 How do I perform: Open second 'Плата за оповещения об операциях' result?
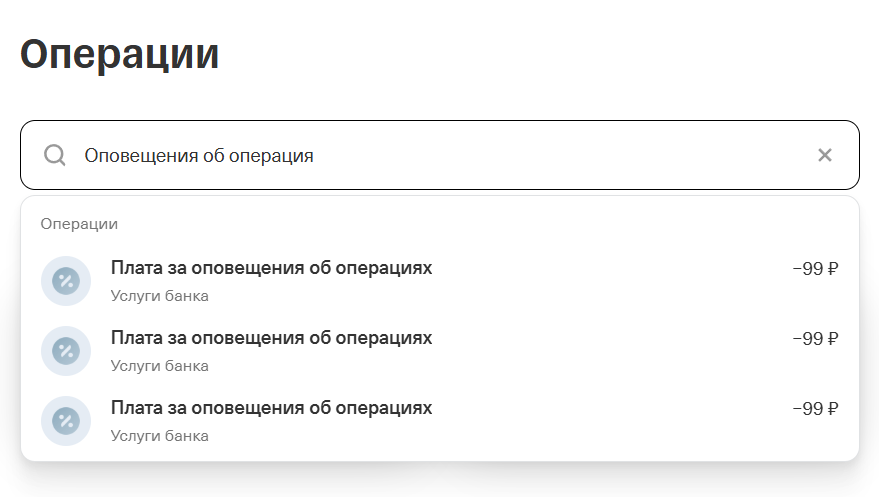(x=271, y=339)
